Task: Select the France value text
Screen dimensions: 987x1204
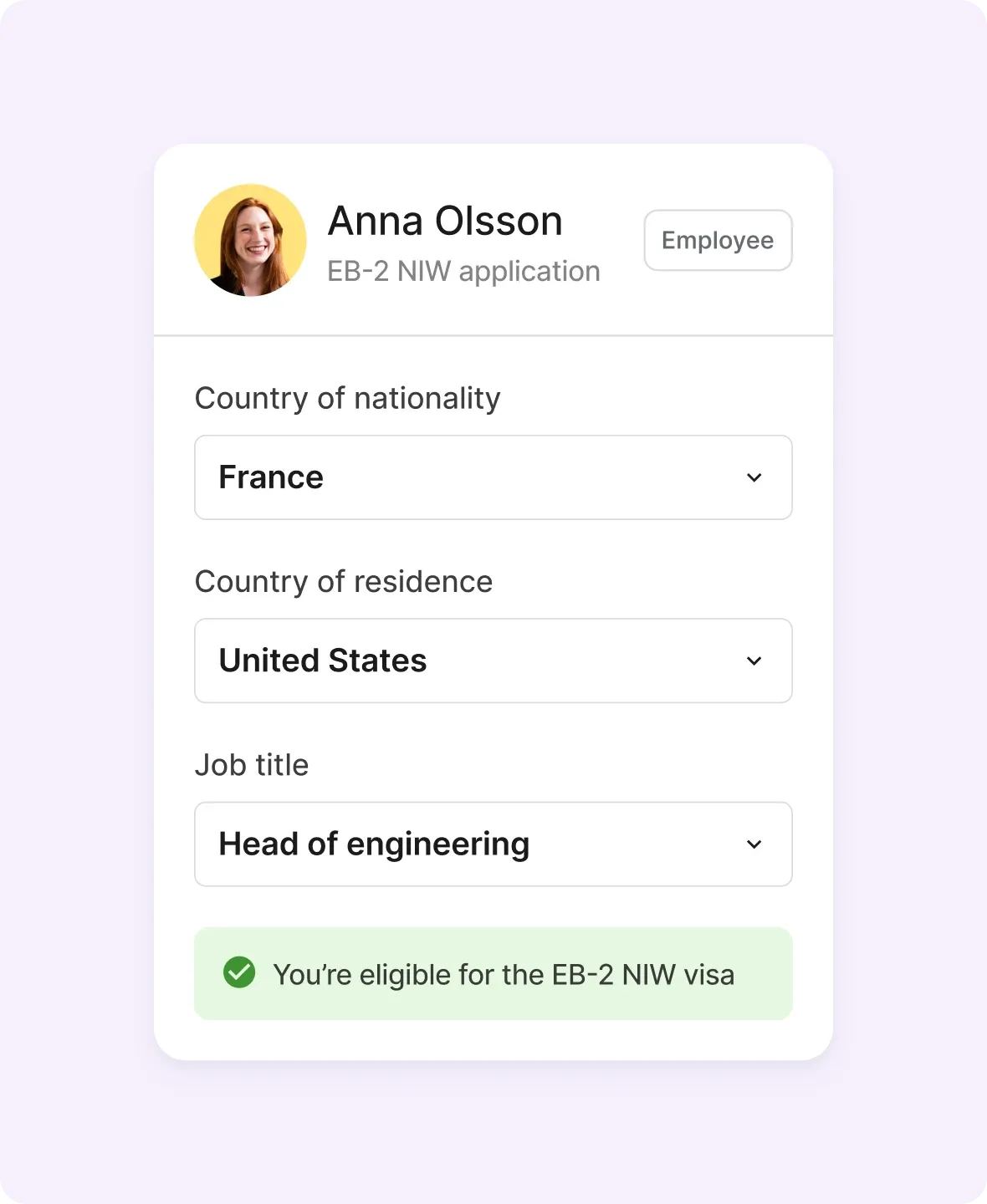Action: pos(271,477)
